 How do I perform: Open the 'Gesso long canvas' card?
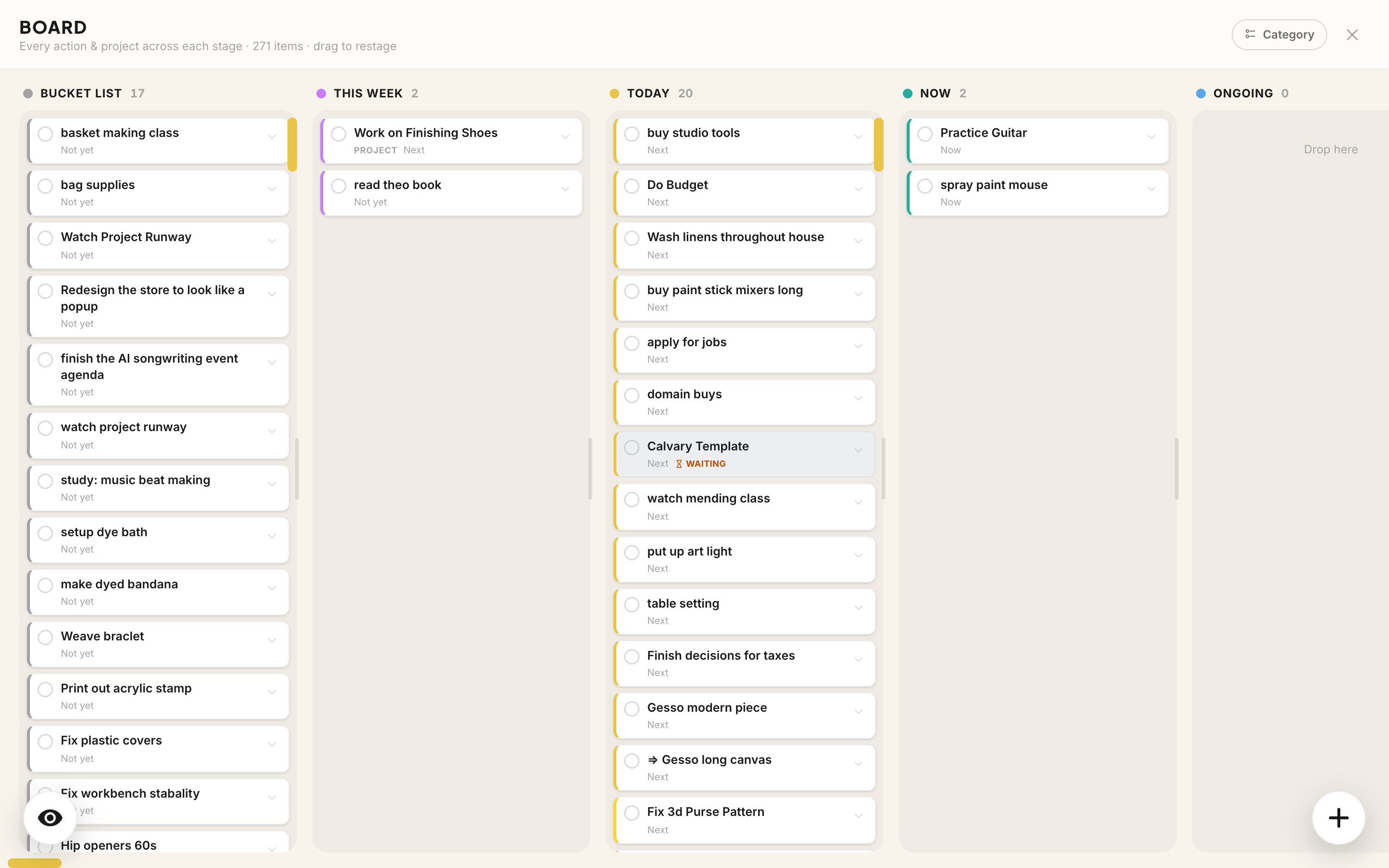[x=745, y=768]
